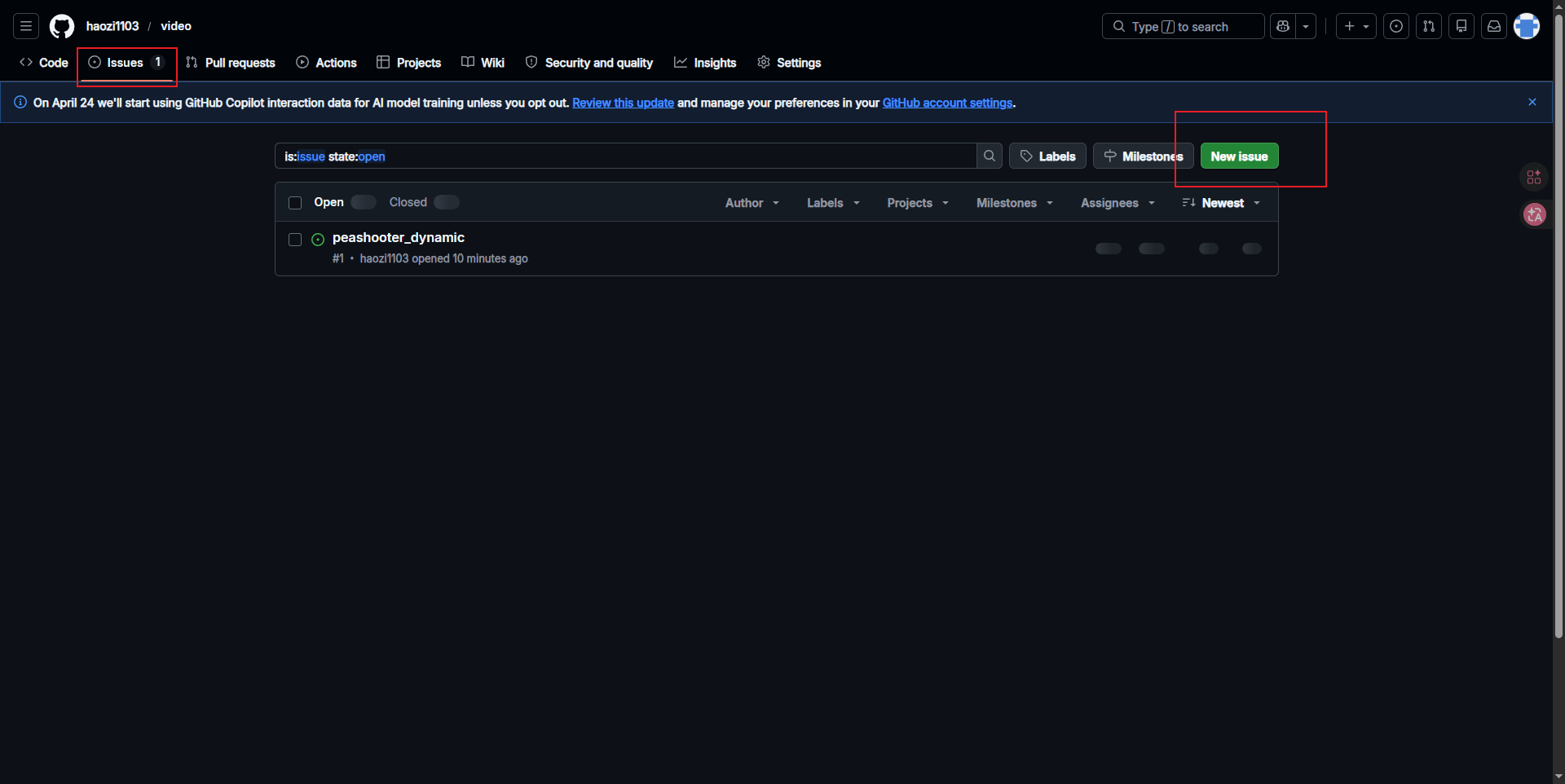Show Closed issues filter
This screenshot has width=1565, height=784.
pyautogui.click(x=424, y=202)
